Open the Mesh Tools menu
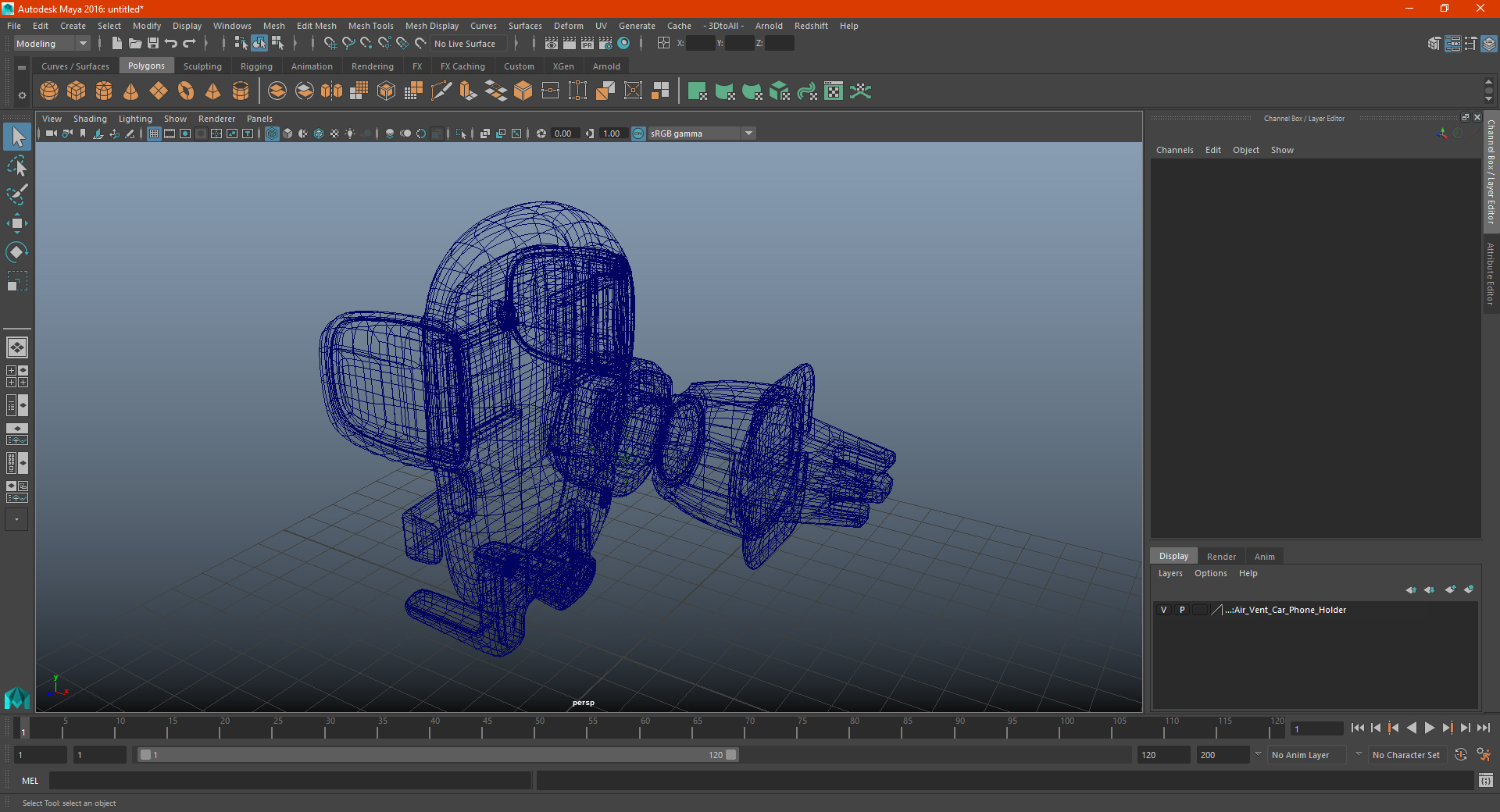1500x812 pixels. 370,26
